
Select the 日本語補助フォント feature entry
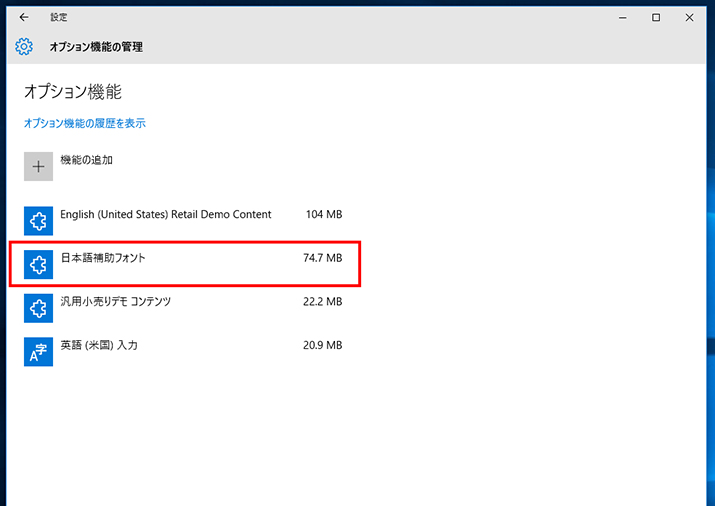click(x=183, y=264)
